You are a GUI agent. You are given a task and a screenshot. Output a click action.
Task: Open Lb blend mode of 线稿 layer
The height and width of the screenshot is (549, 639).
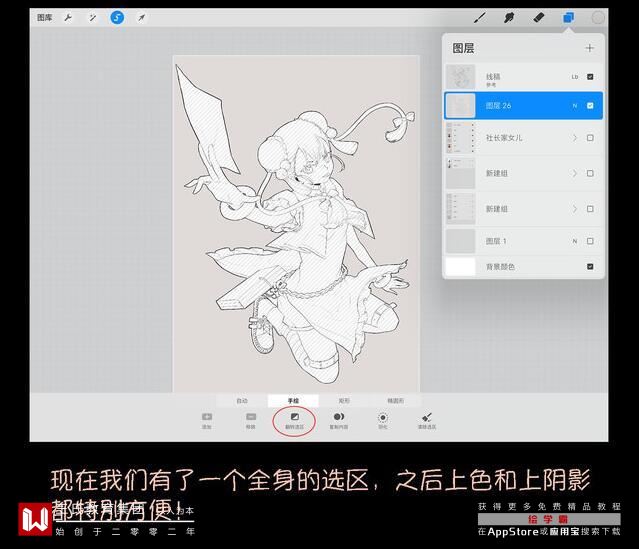pyautogui.click(x=575, y=77)
